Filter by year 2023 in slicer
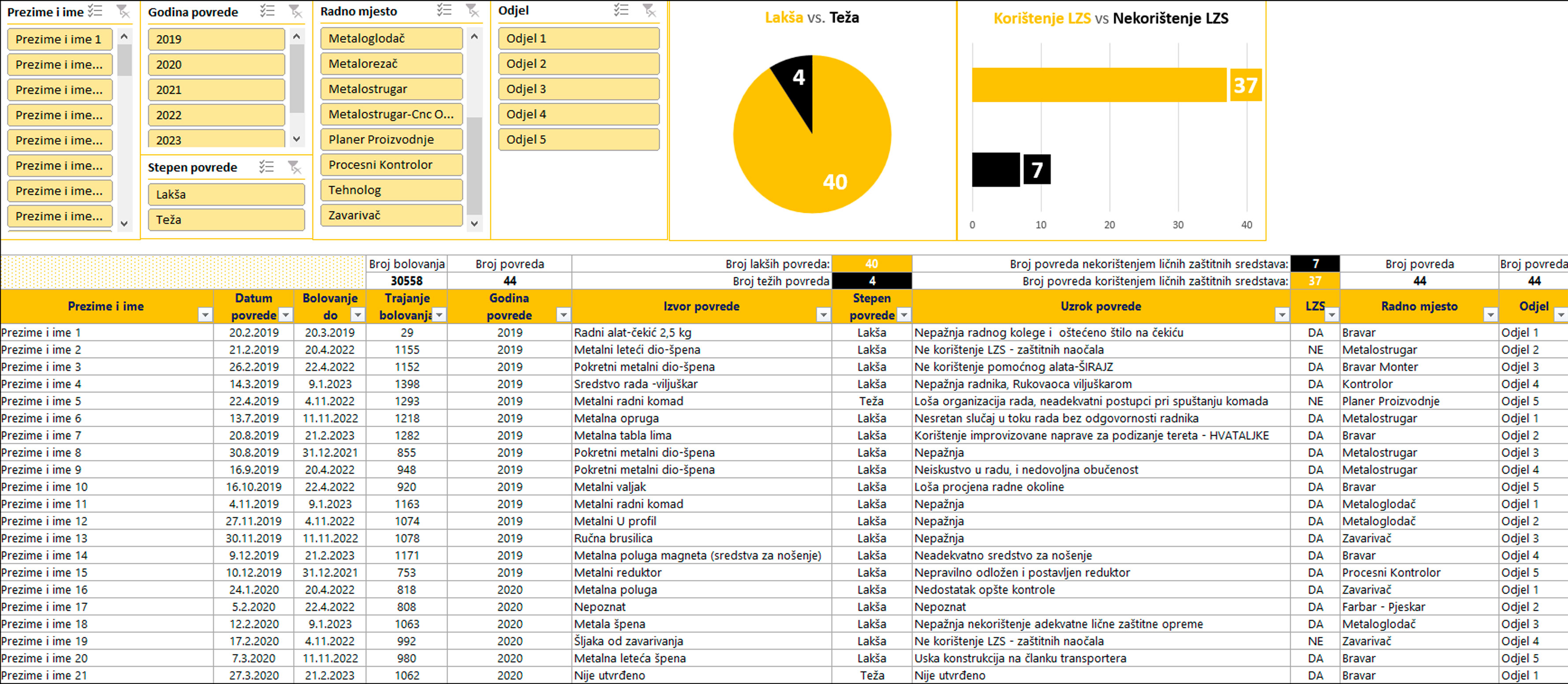 (x=216, y=139)
